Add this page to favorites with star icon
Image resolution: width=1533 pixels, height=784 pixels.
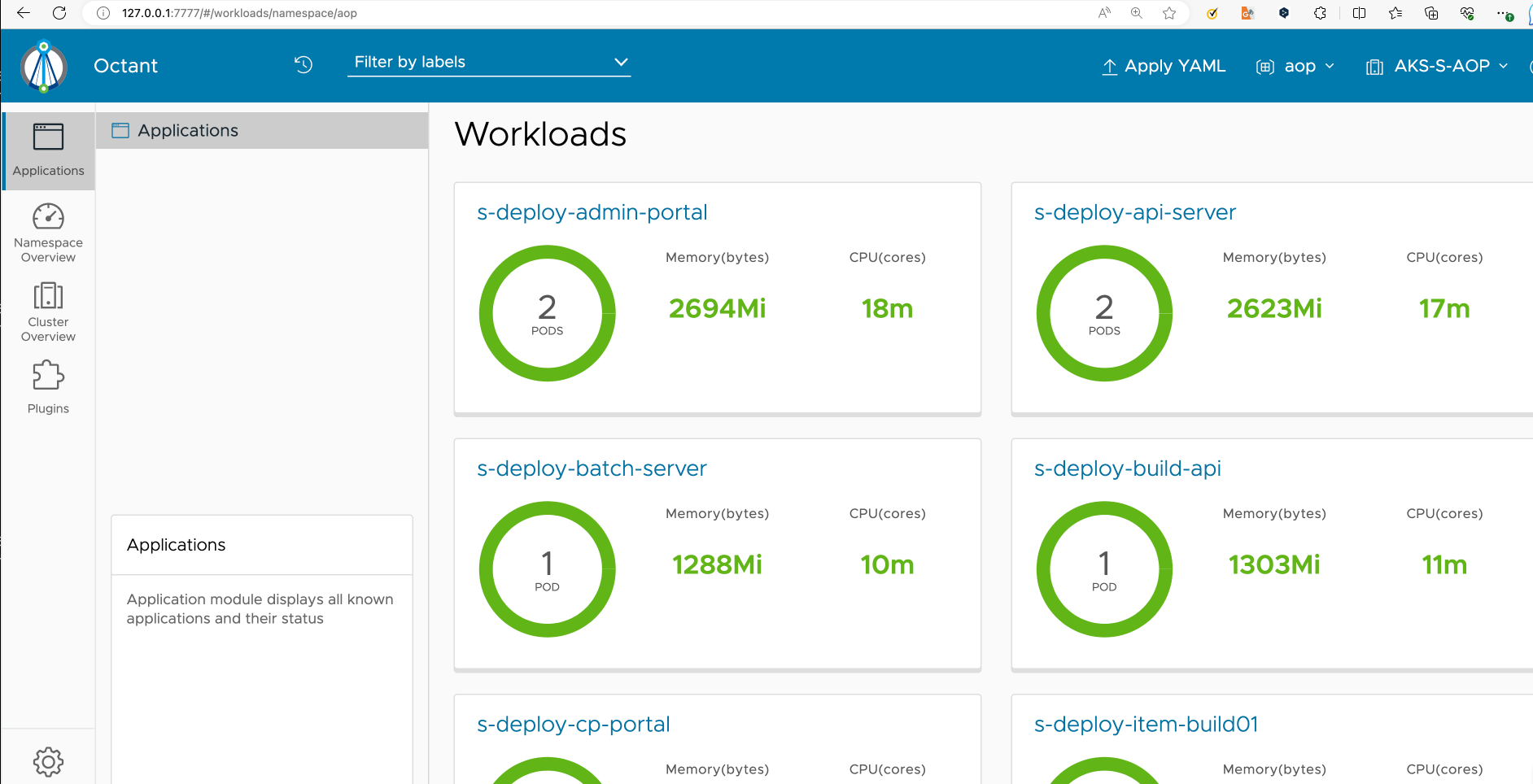(1169, 13)
